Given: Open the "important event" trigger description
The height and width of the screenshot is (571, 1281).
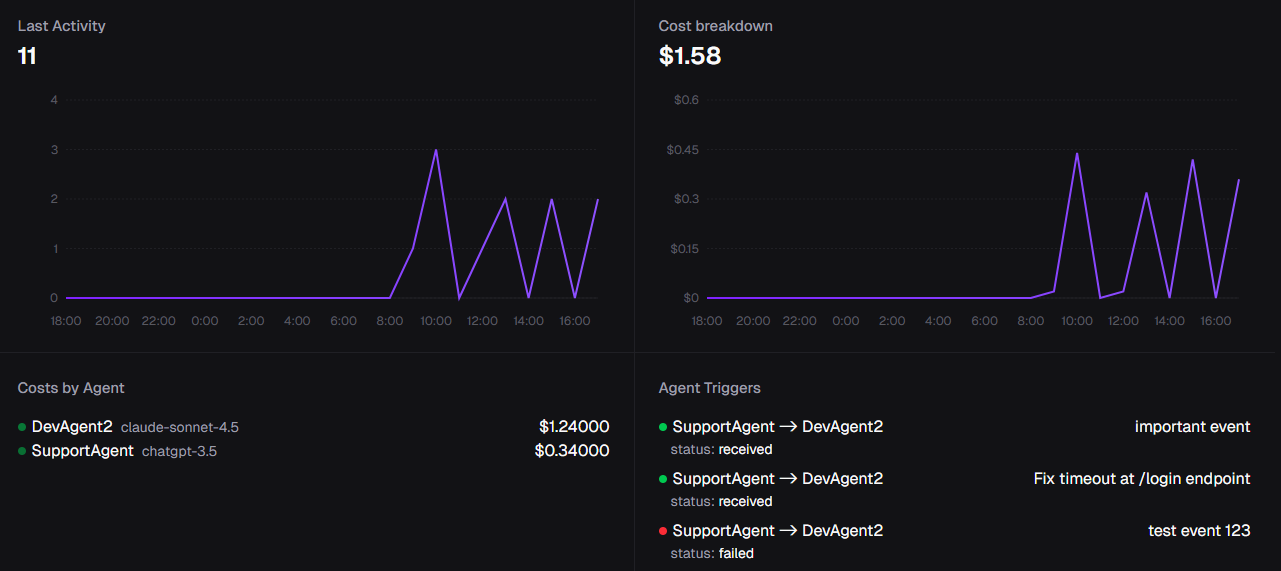Looking at the screenshot, I should (x=1192, y=427).
